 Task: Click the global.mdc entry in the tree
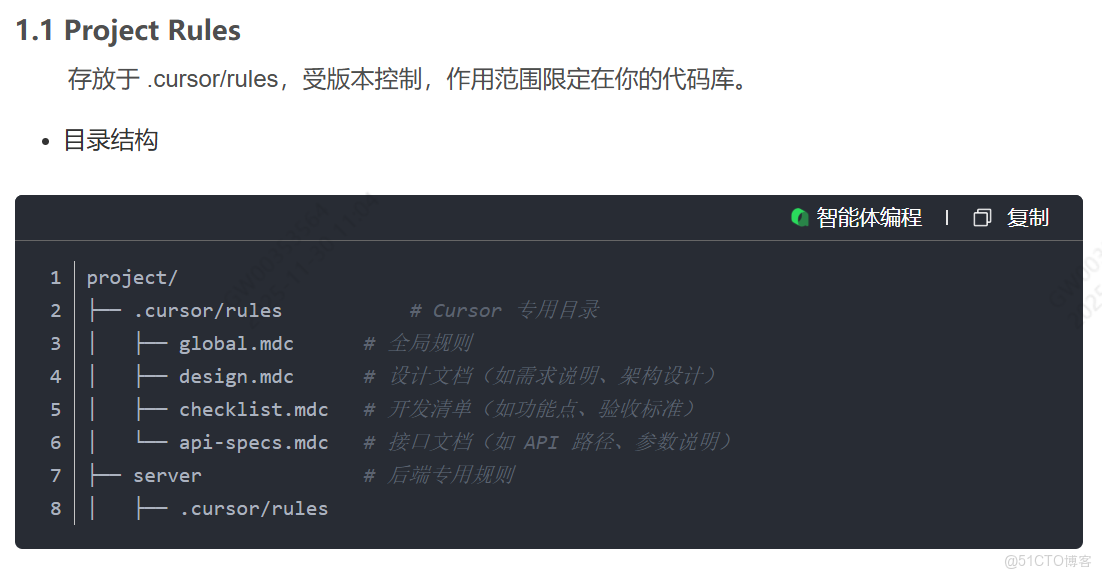[x=236, y=343]
